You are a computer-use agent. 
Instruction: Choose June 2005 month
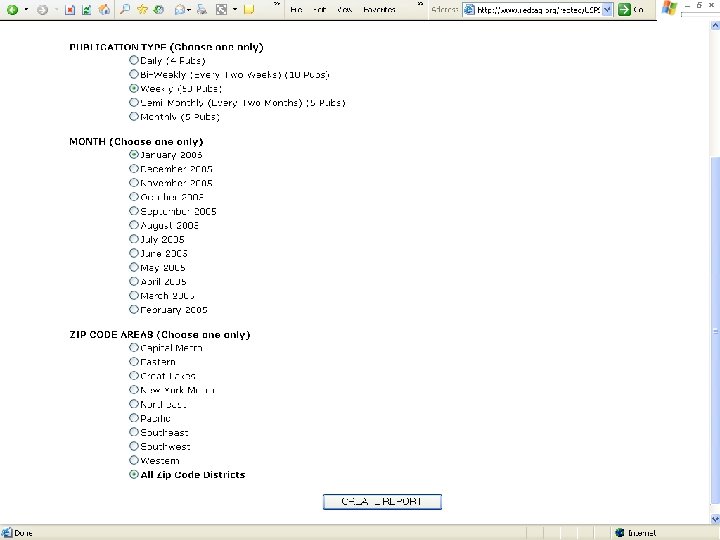pyautogui.click(x=134, y=253)
